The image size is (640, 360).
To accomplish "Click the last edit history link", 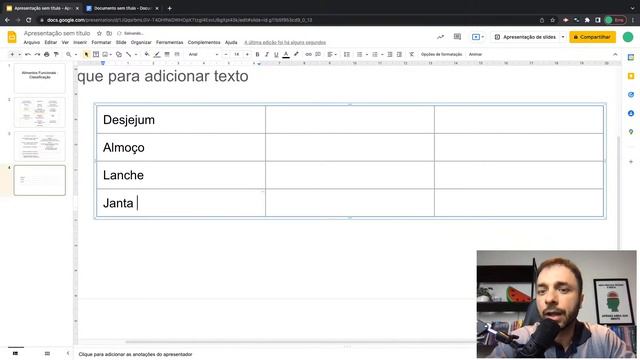I will point(285,42).
